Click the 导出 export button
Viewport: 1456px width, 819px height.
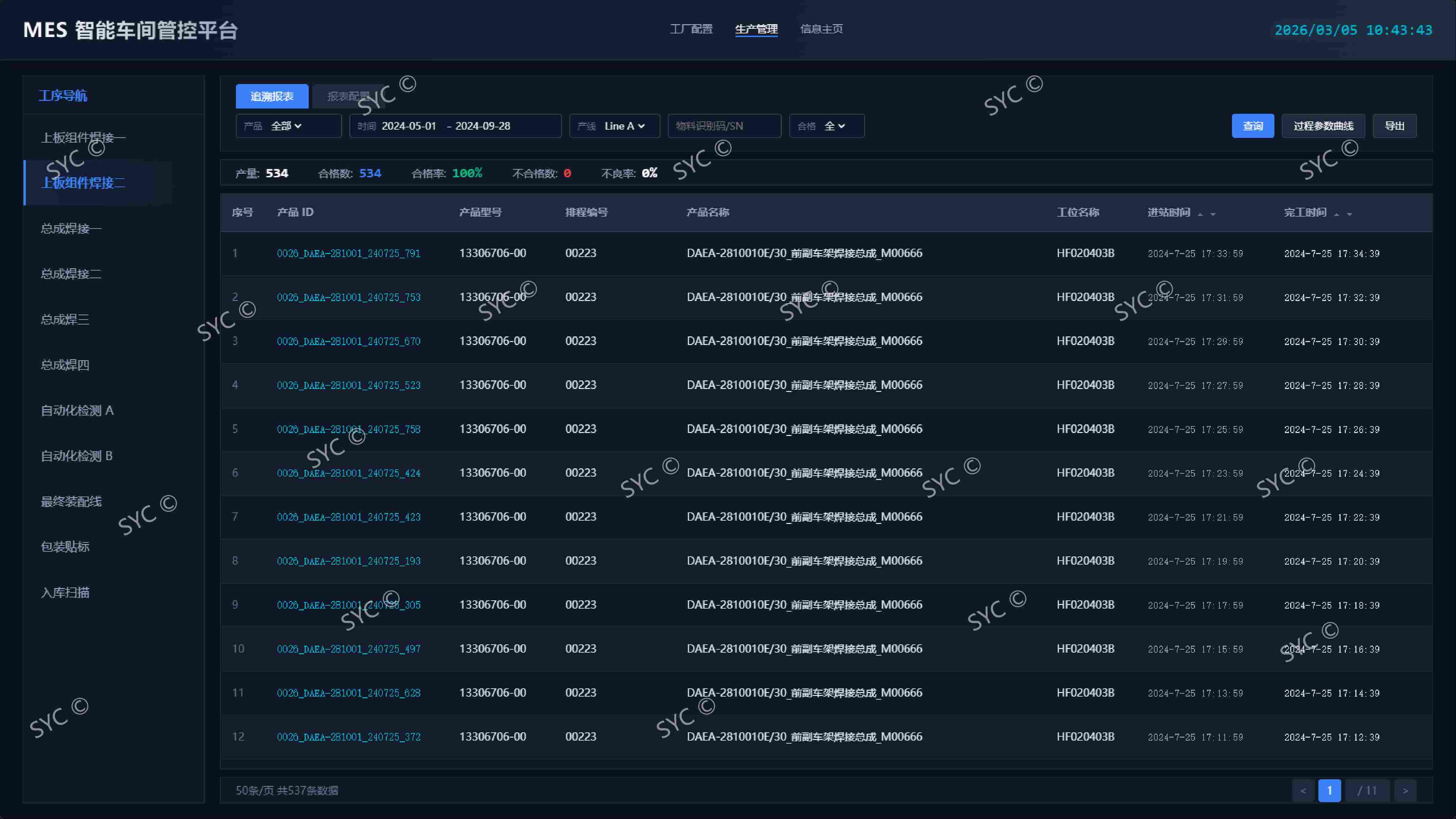click(x=1394, y=126)
